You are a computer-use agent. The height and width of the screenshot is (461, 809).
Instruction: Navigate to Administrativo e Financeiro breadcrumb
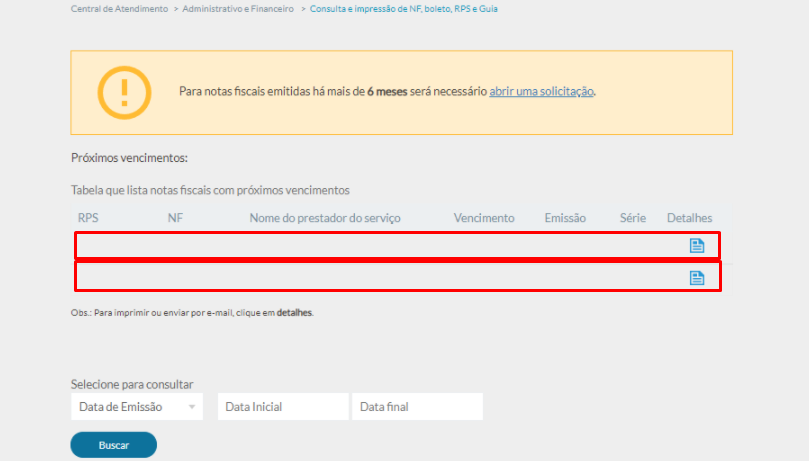tap(238, 8)
